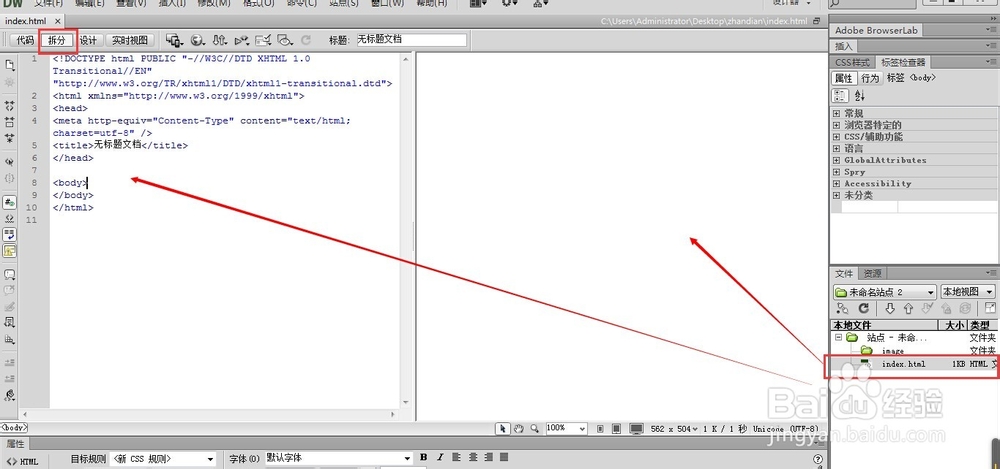Expand the 浏览器特定的 category
The width and height of the screenshot is (1000, 469).
836,124
